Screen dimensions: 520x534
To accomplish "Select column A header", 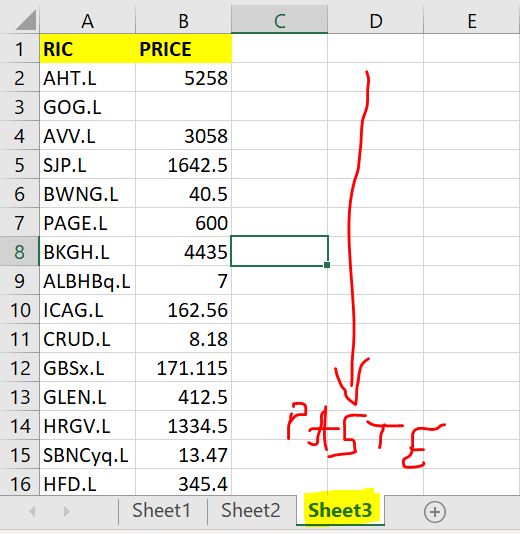I will point(88,21).
